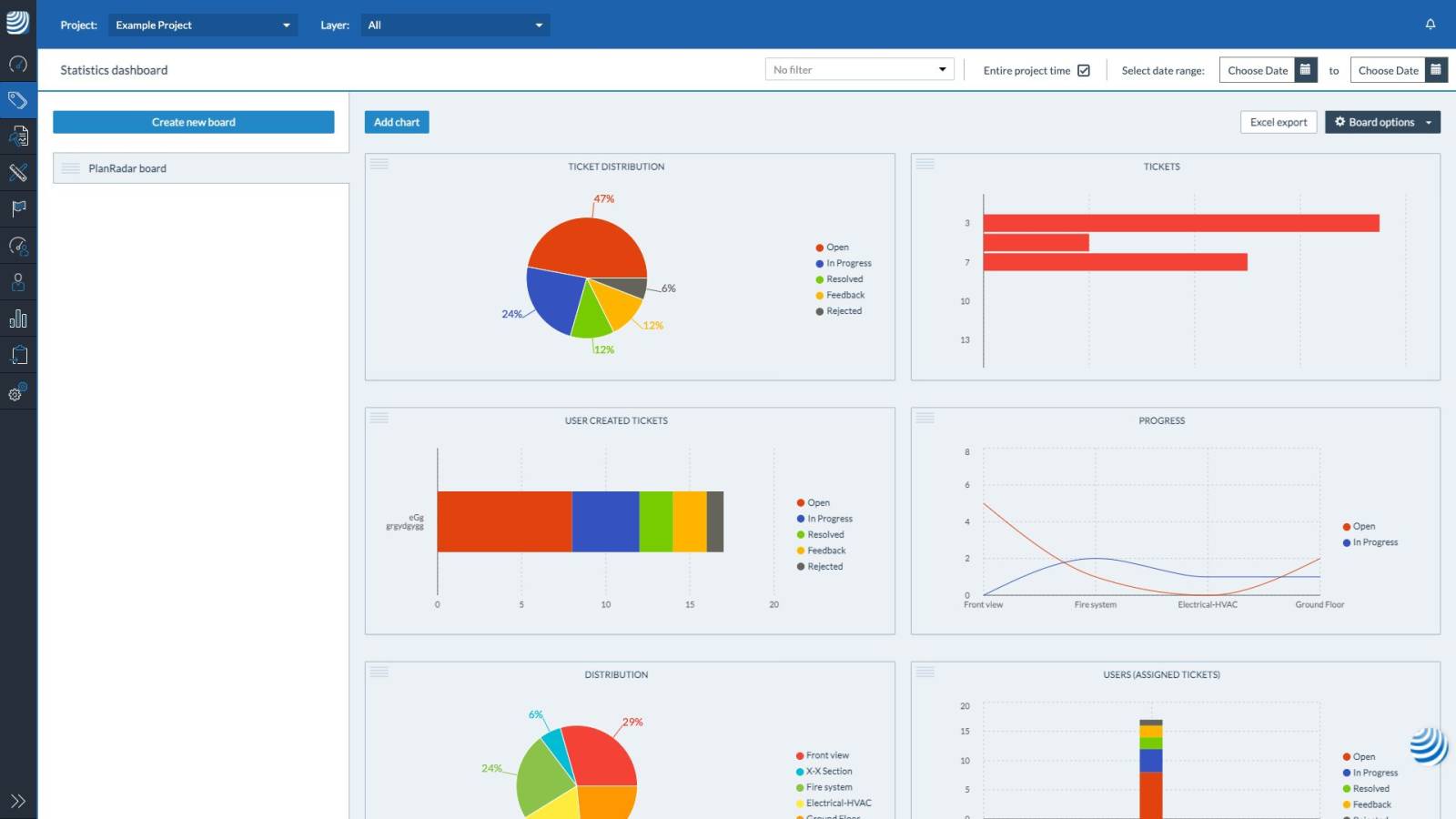This screenshot has height=819, width=1456.
Task: Open the Project dropdown showing Example Project
Action: 202,25
